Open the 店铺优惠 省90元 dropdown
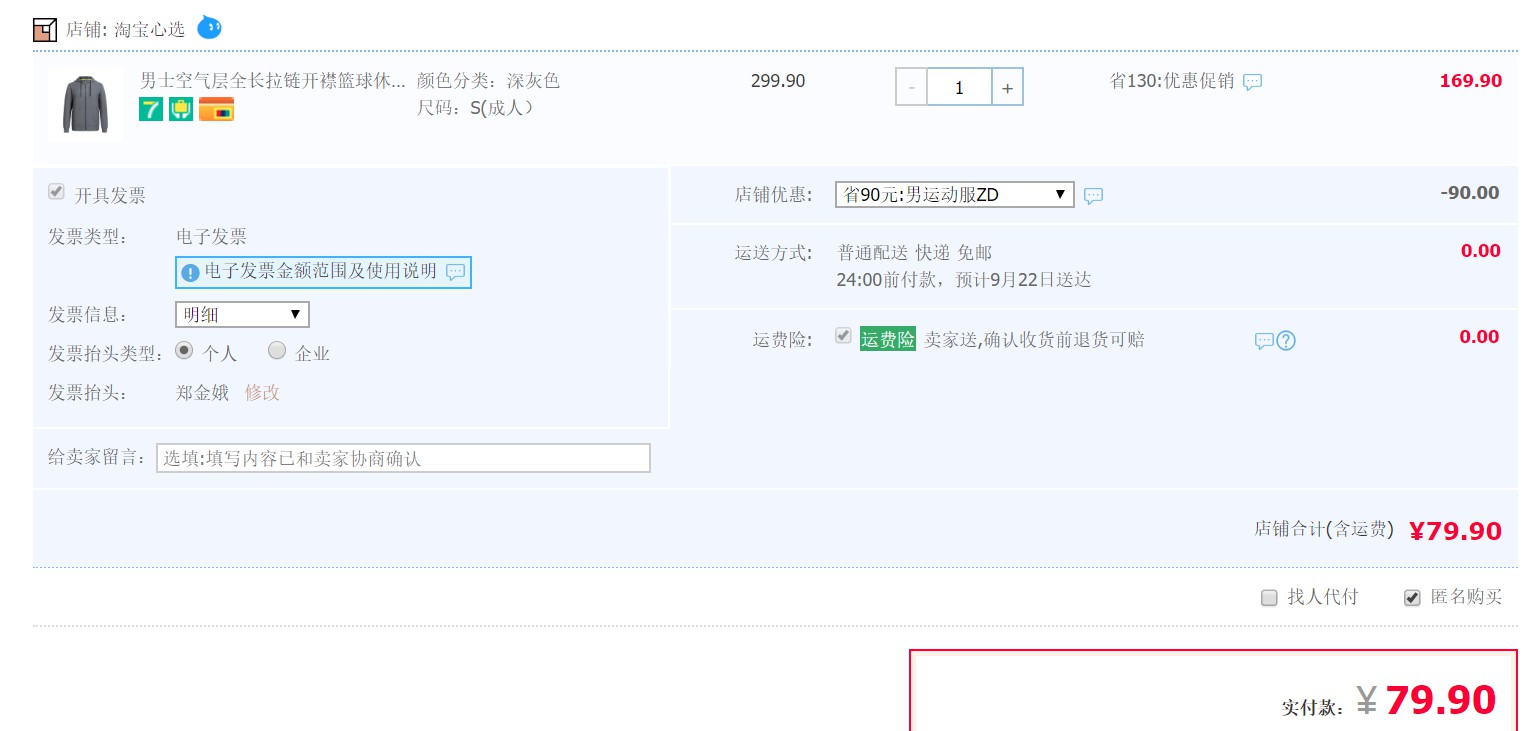This screenshot has height=731, width=1535. coord(954,195)
